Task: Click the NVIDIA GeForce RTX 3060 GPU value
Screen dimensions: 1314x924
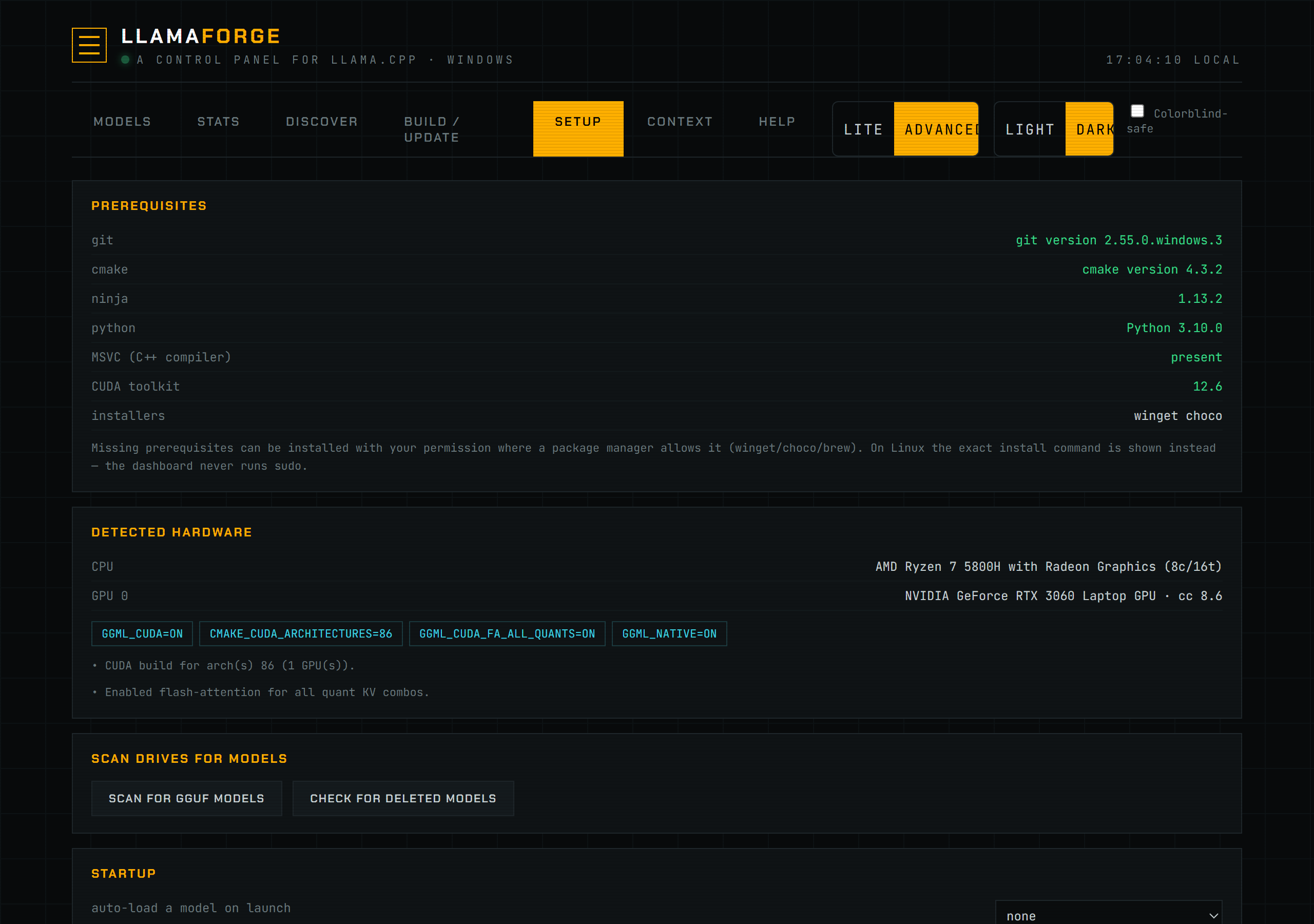Action: pos(1064,596)
